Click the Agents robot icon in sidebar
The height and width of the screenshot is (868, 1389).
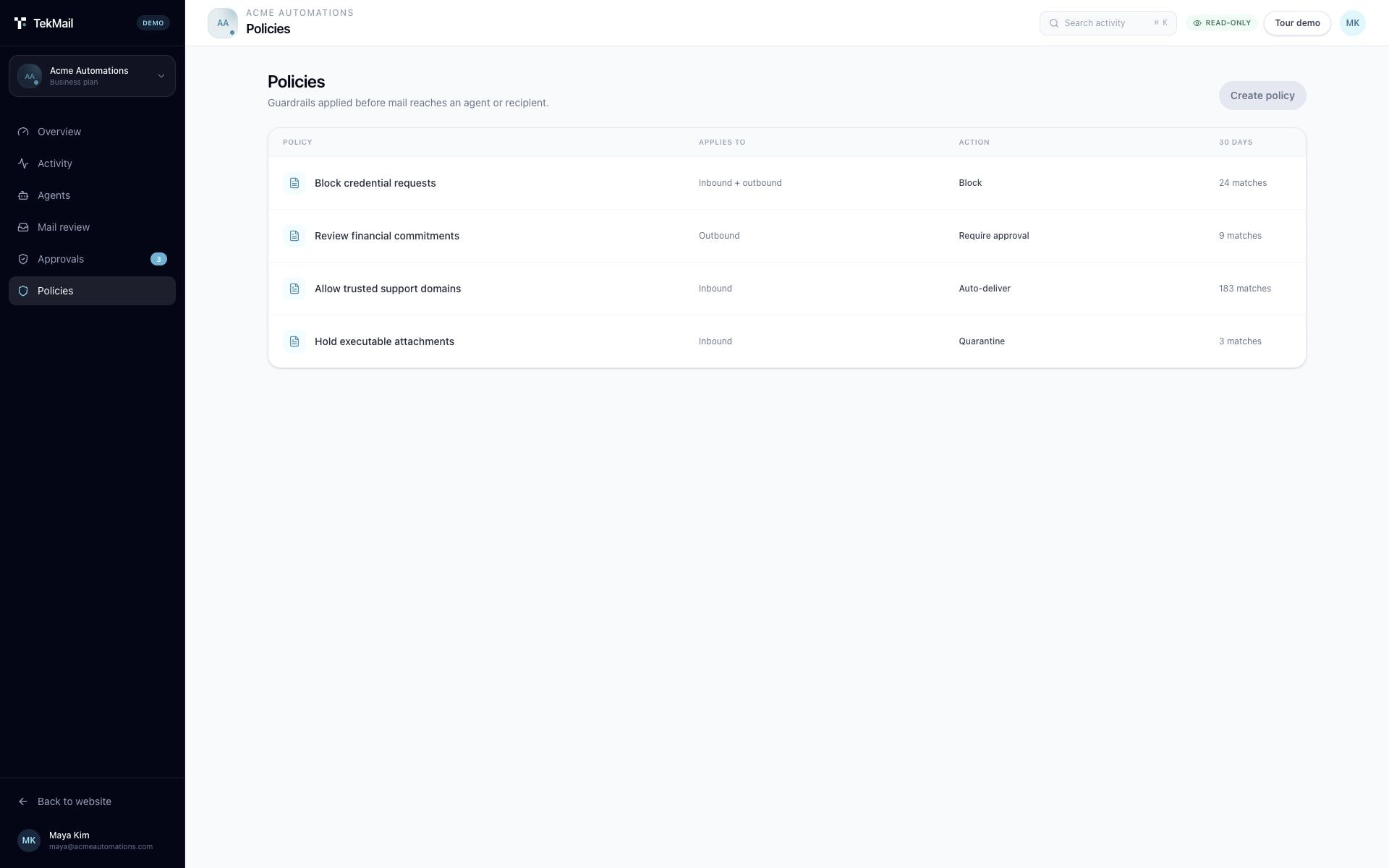(x=23, y=195)
